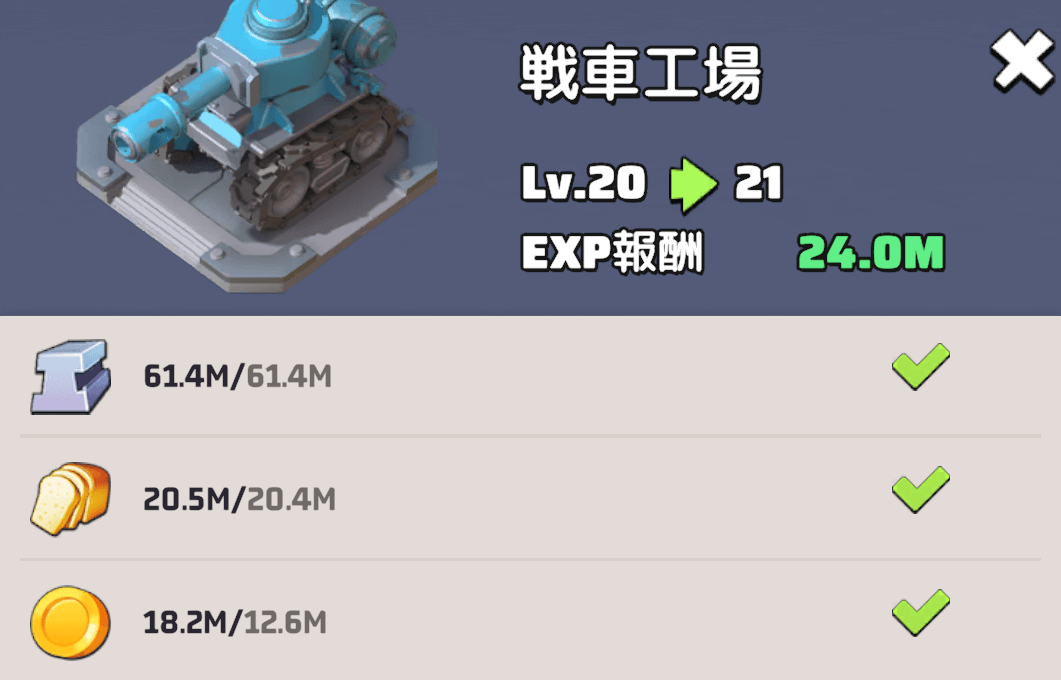Image resolution: width=1061 pixels, height=680 pixels.
Task: Select the iron resource requirement row
Action: [x=530, y=376]
